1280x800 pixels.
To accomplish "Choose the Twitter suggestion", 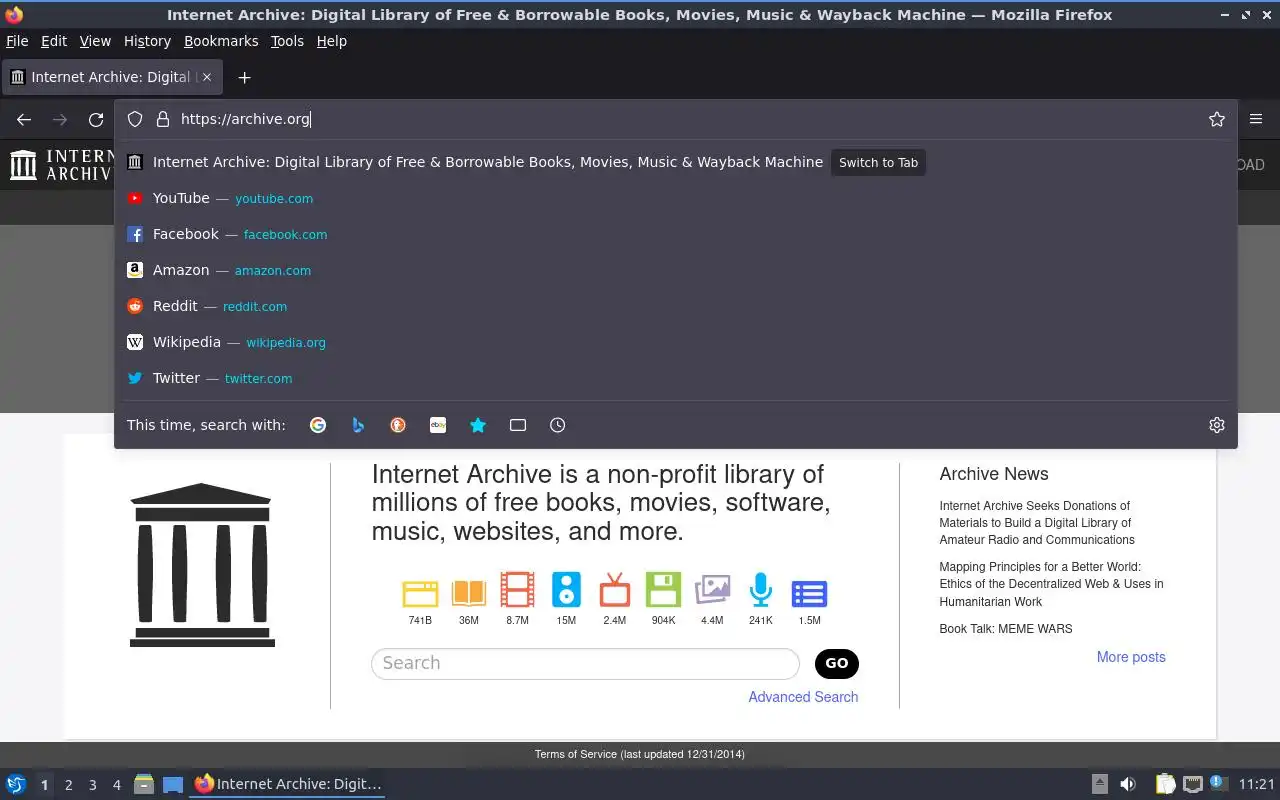I will (675, 378).
